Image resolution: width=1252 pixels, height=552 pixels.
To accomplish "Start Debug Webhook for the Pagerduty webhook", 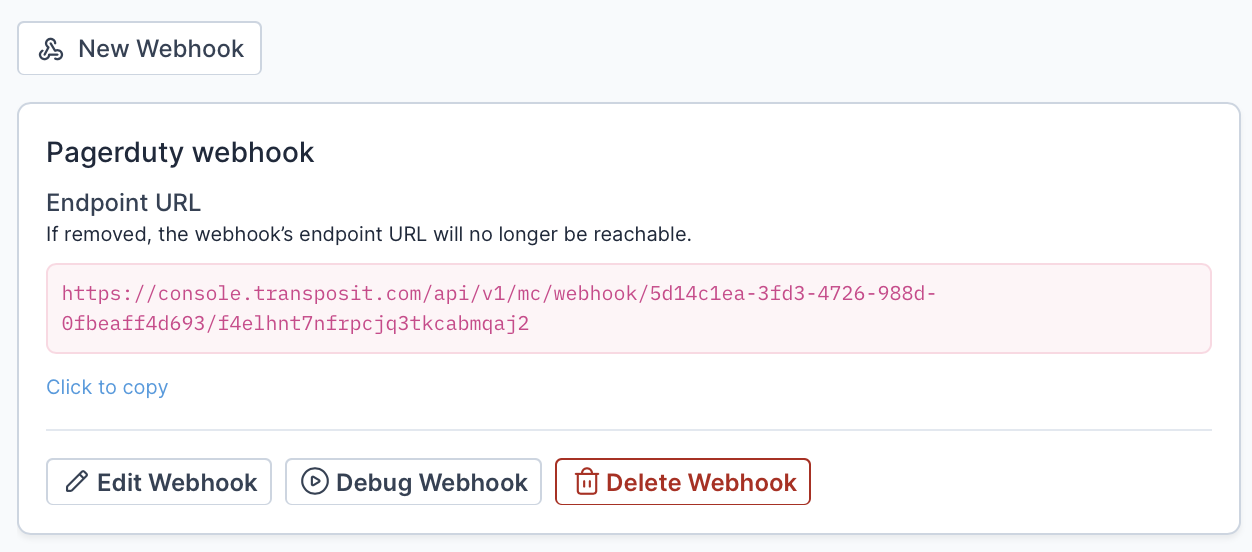I will tap(413, 482).
